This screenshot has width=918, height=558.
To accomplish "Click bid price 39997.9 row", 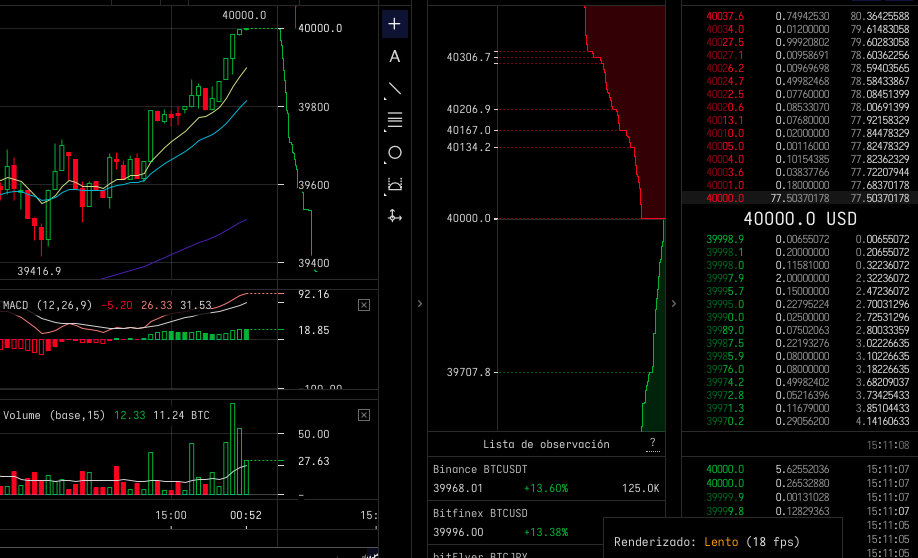I will [799, 278].
